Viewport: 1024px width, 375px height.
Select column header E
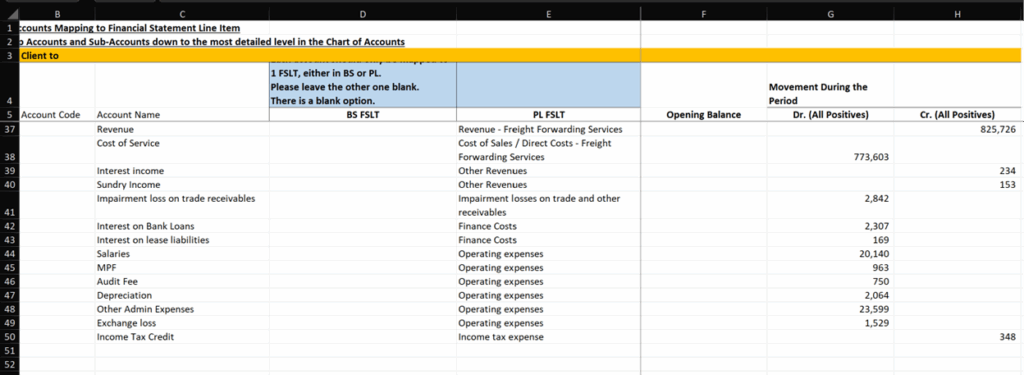pyautogui.click(x=548, y=13)
